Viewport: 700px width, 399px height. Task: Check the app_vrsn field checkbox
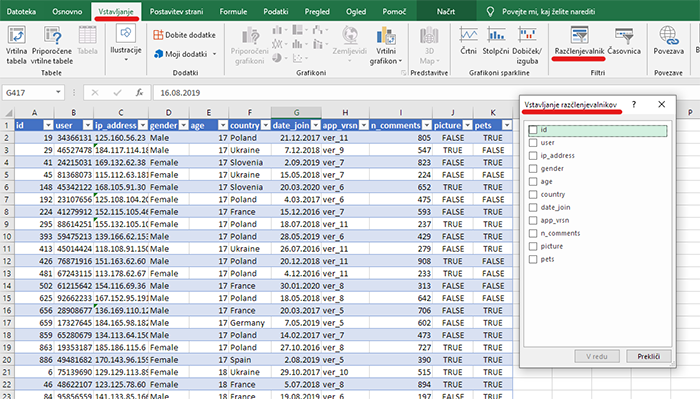(x=533, y=220)
